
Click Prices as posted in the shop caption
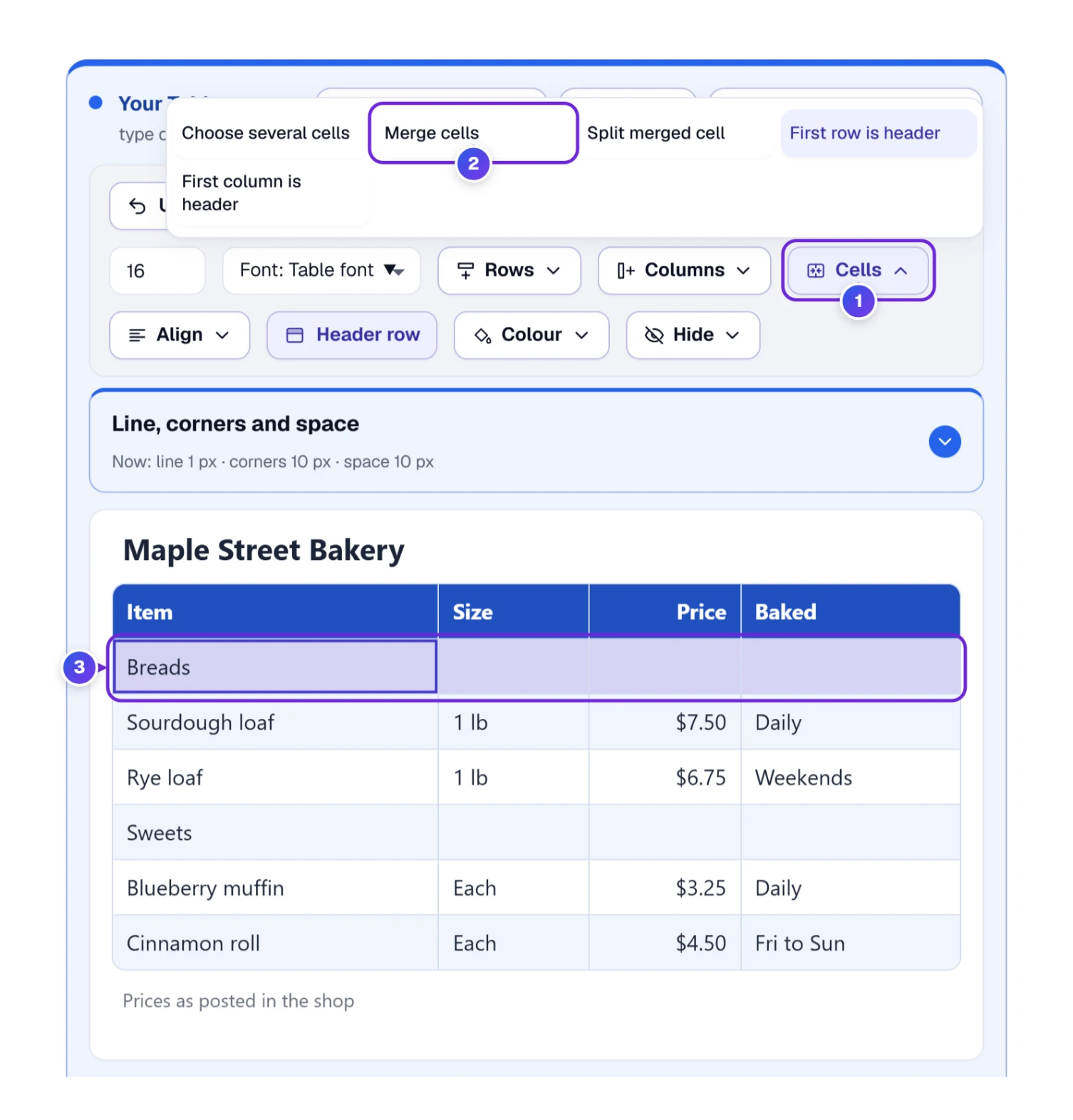pyautogui.click(x=238, y=1001)
